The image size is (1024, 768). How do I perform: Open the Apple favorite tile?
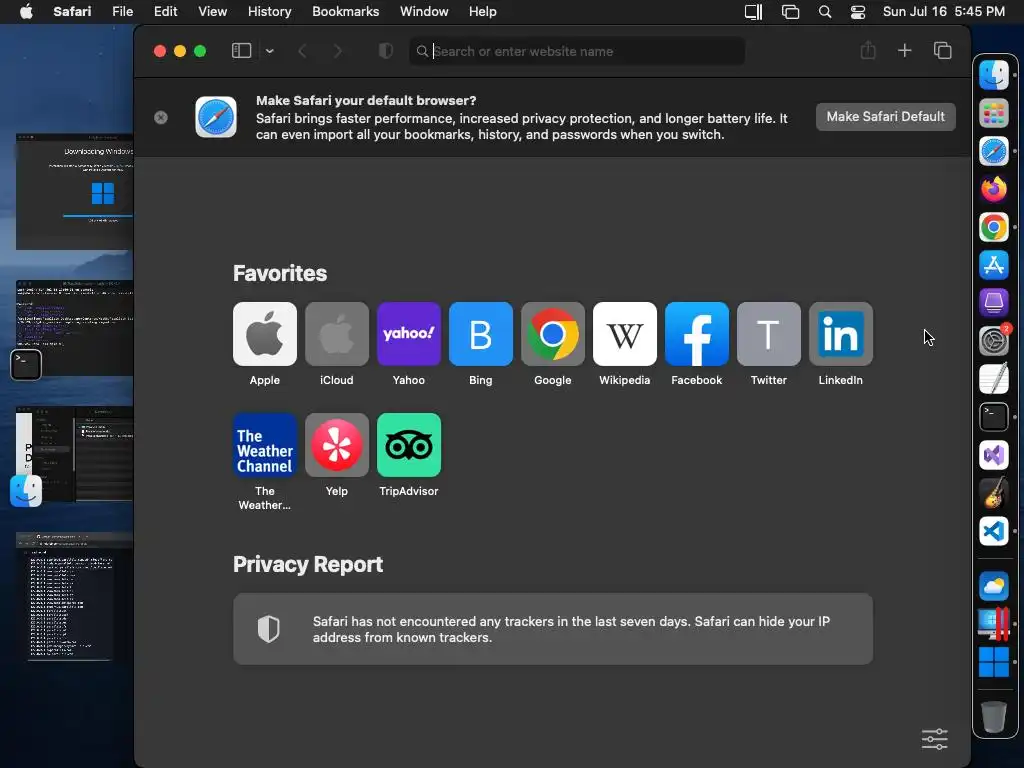(x=264, y=334)
